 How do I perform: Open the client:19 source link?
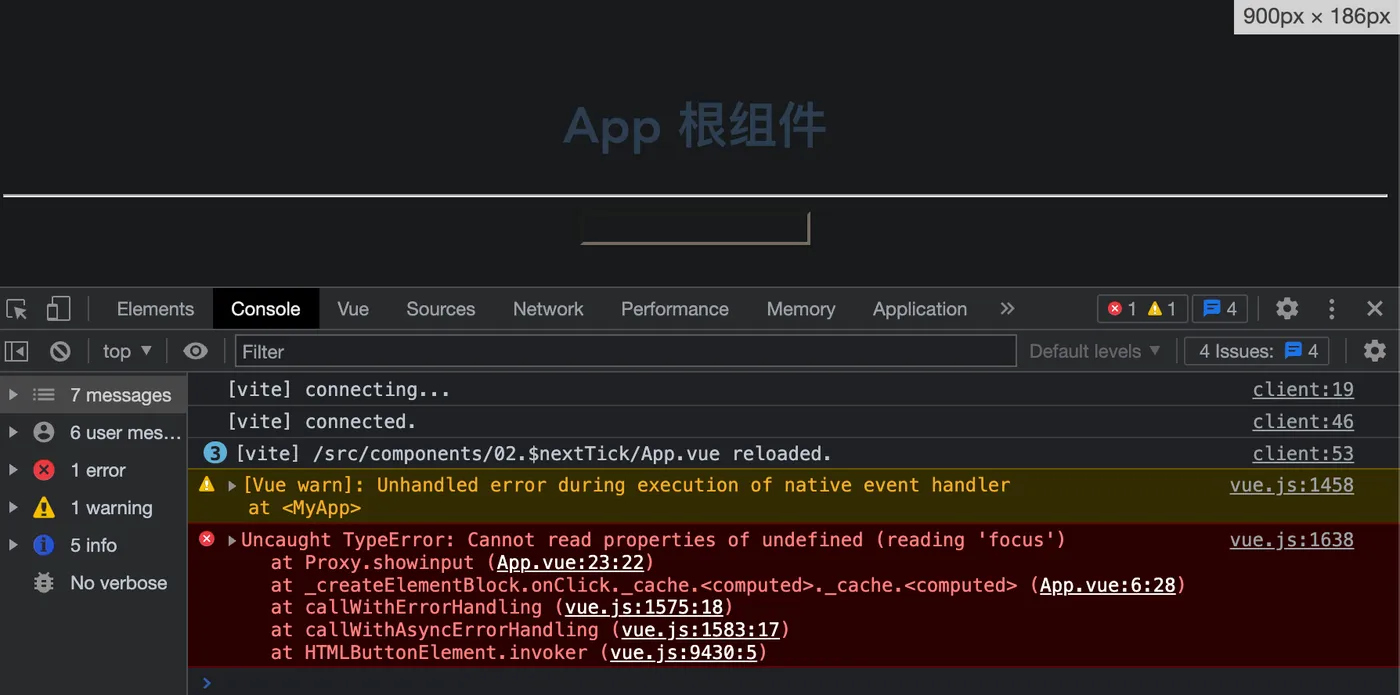(1303, 390)
